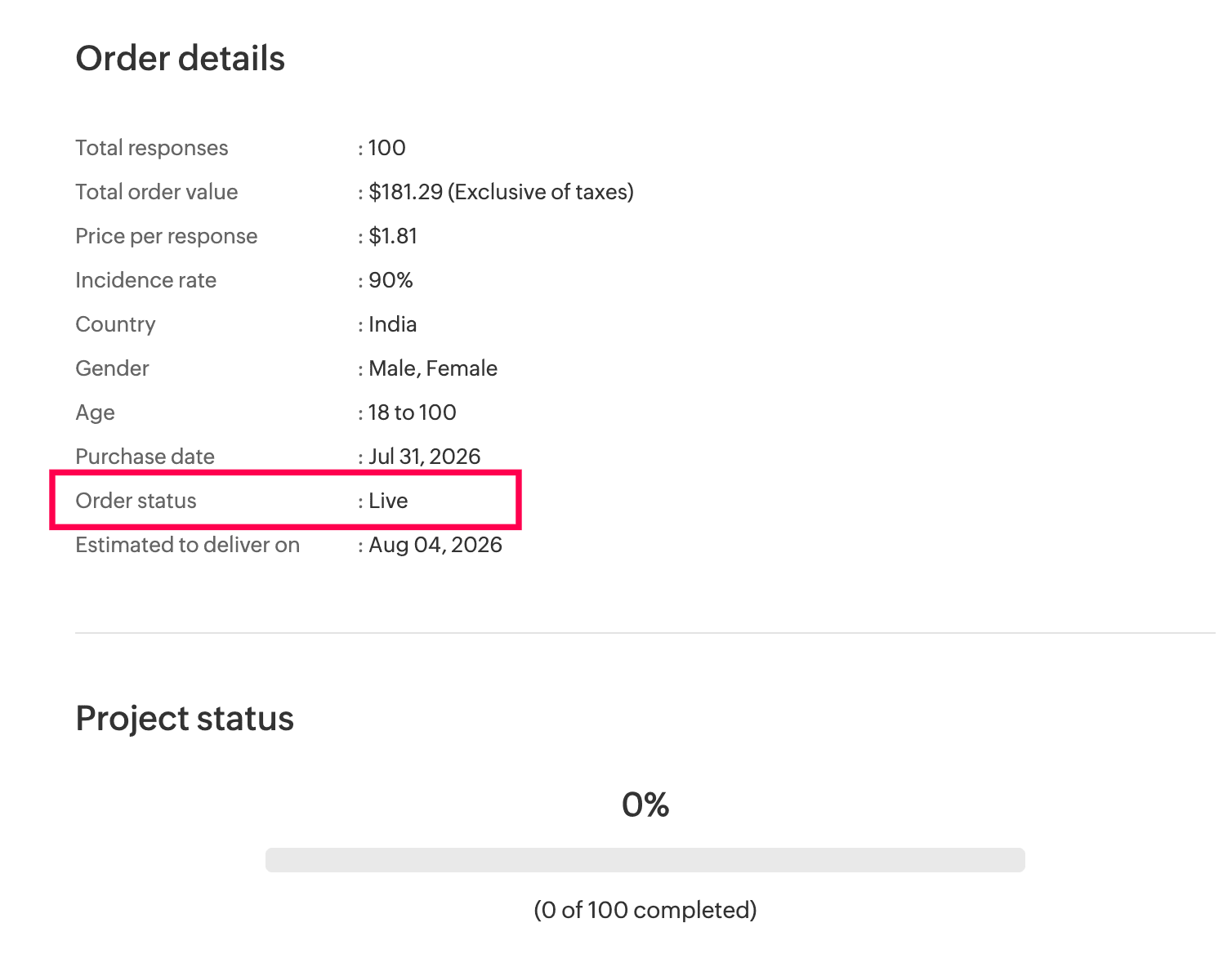Click the Incidence rate label
Image resolution: width=1232 pixels, height=954 pixels.
[x=146, y=280]
